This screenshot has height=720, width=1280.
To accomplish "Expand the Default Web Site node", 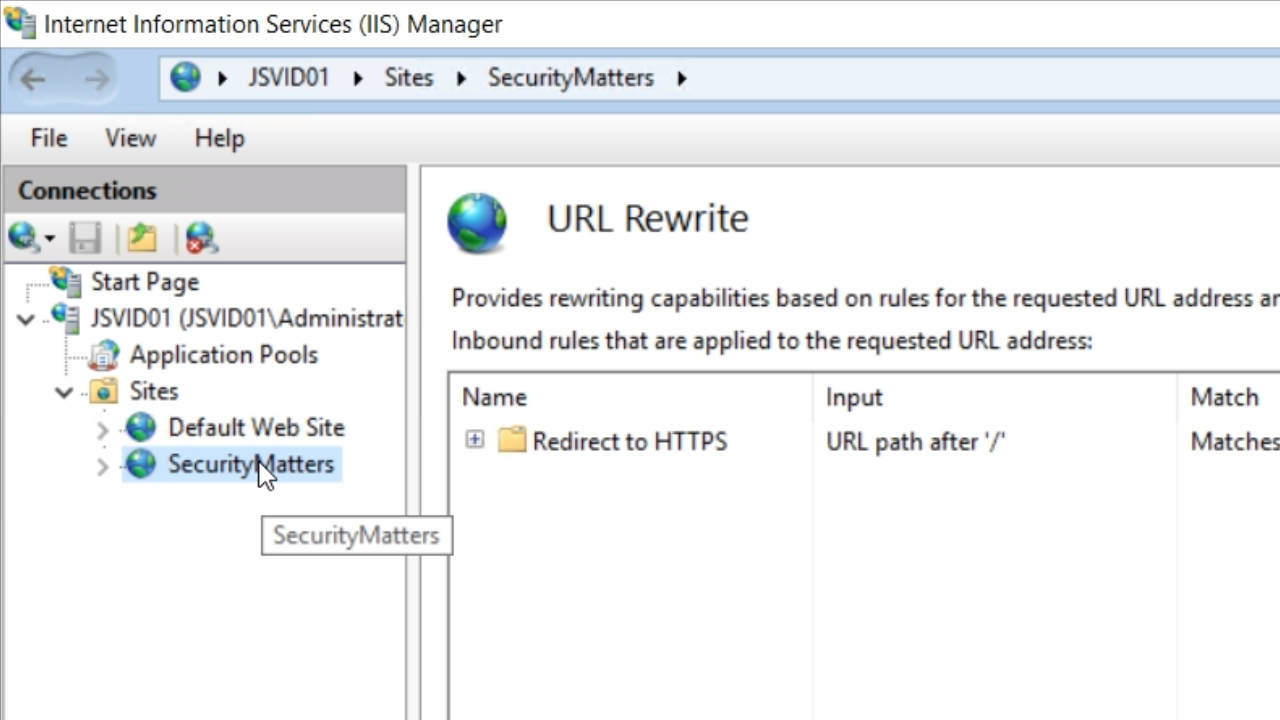I will [x=102, y=430].
